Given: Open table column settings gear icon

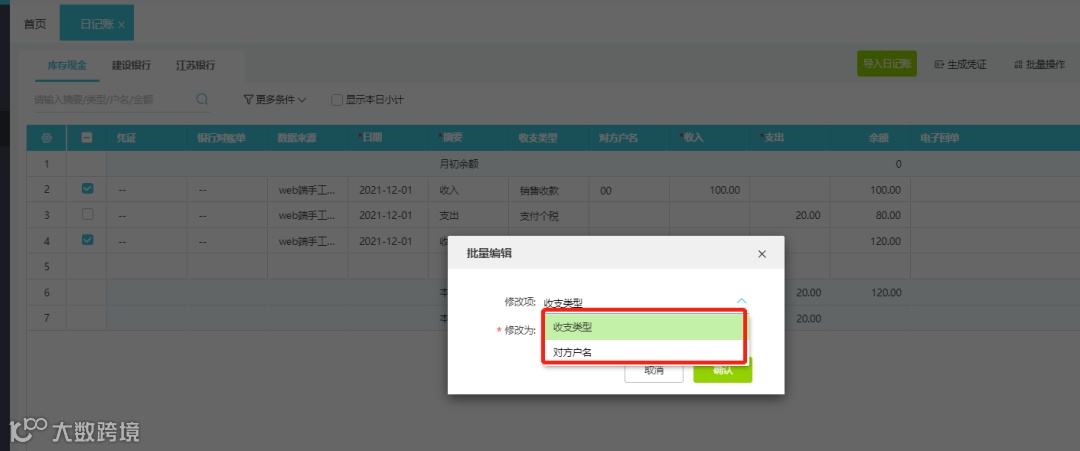Looking at the screenshot, I should click(47, 138).
